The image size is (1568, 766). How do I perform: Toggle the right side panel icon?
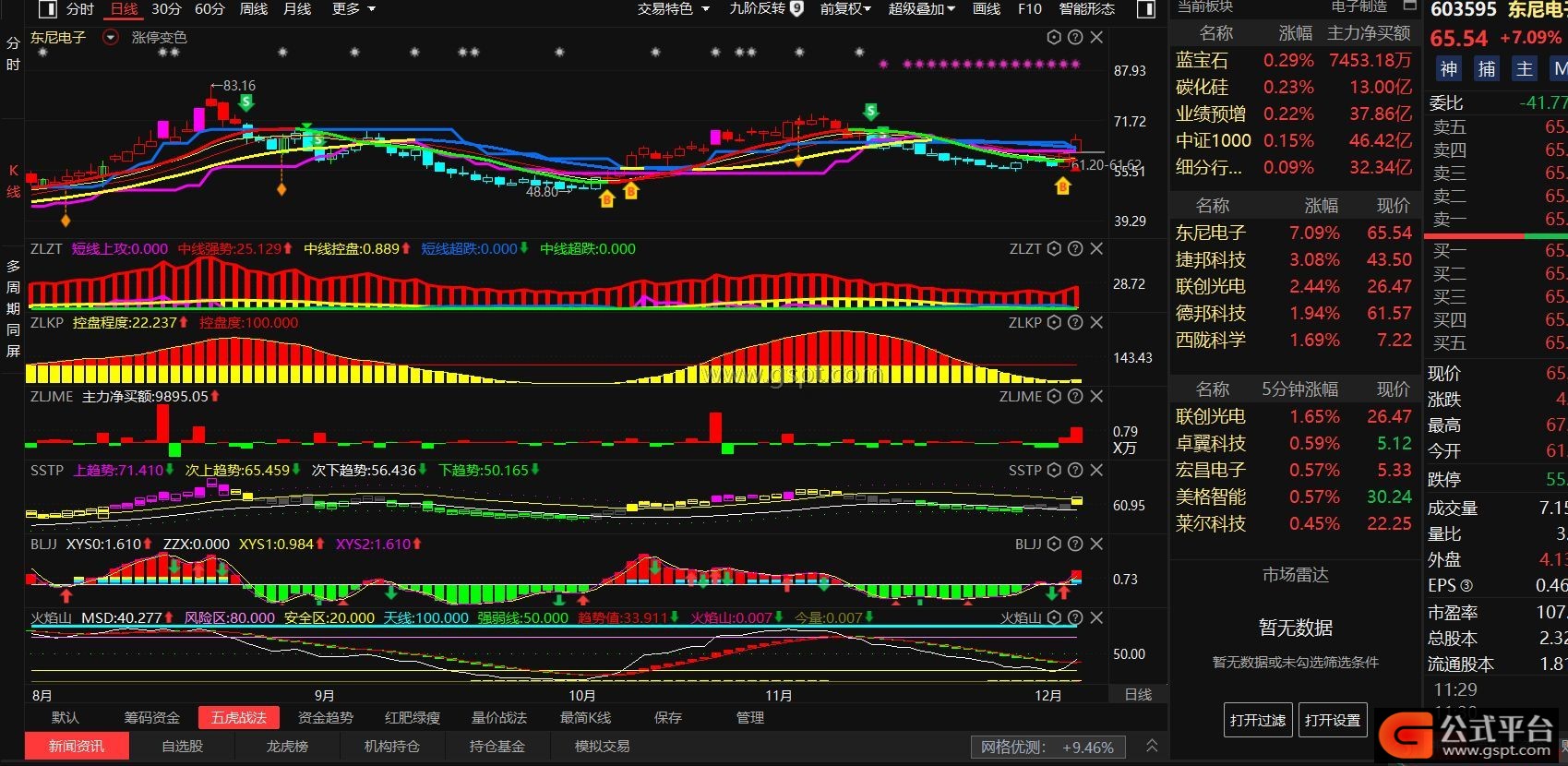click(1146, 9)
